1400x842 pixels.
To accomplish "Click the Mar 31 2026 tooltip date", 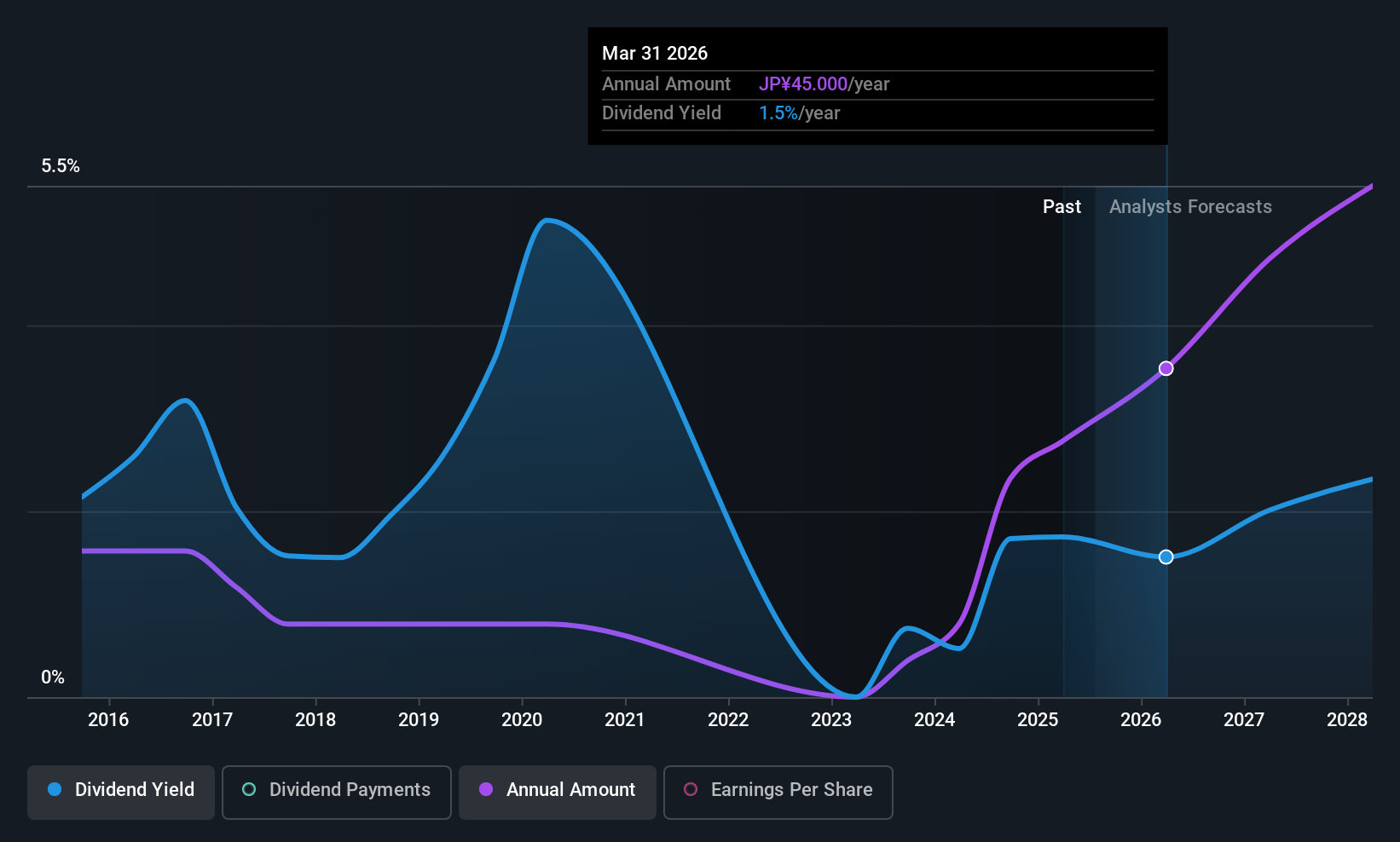I will pyautogui.click(x=655, y=53).
